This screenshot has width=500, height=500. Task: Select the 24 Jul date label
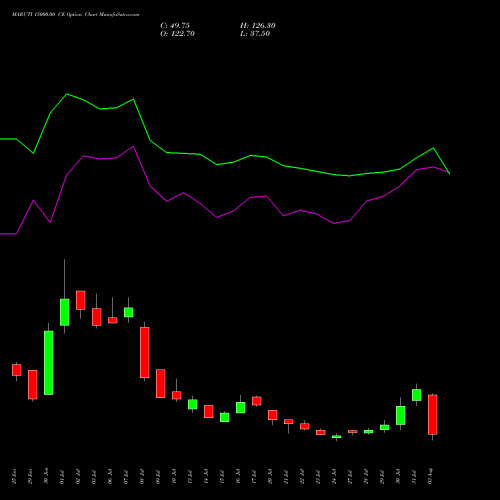click(334, 476)
